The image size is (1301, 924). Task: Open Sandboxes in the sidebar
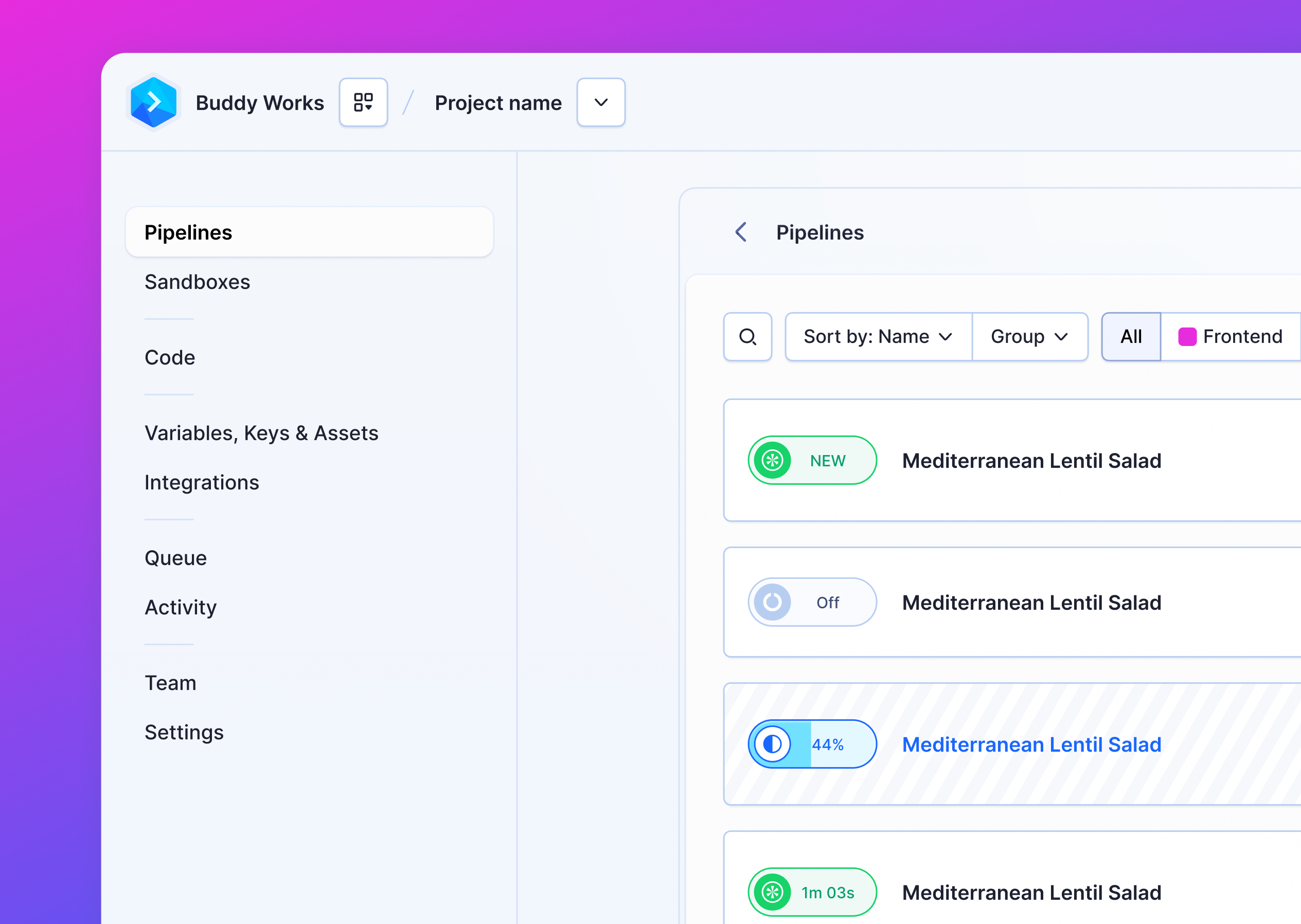click(197, 282)
